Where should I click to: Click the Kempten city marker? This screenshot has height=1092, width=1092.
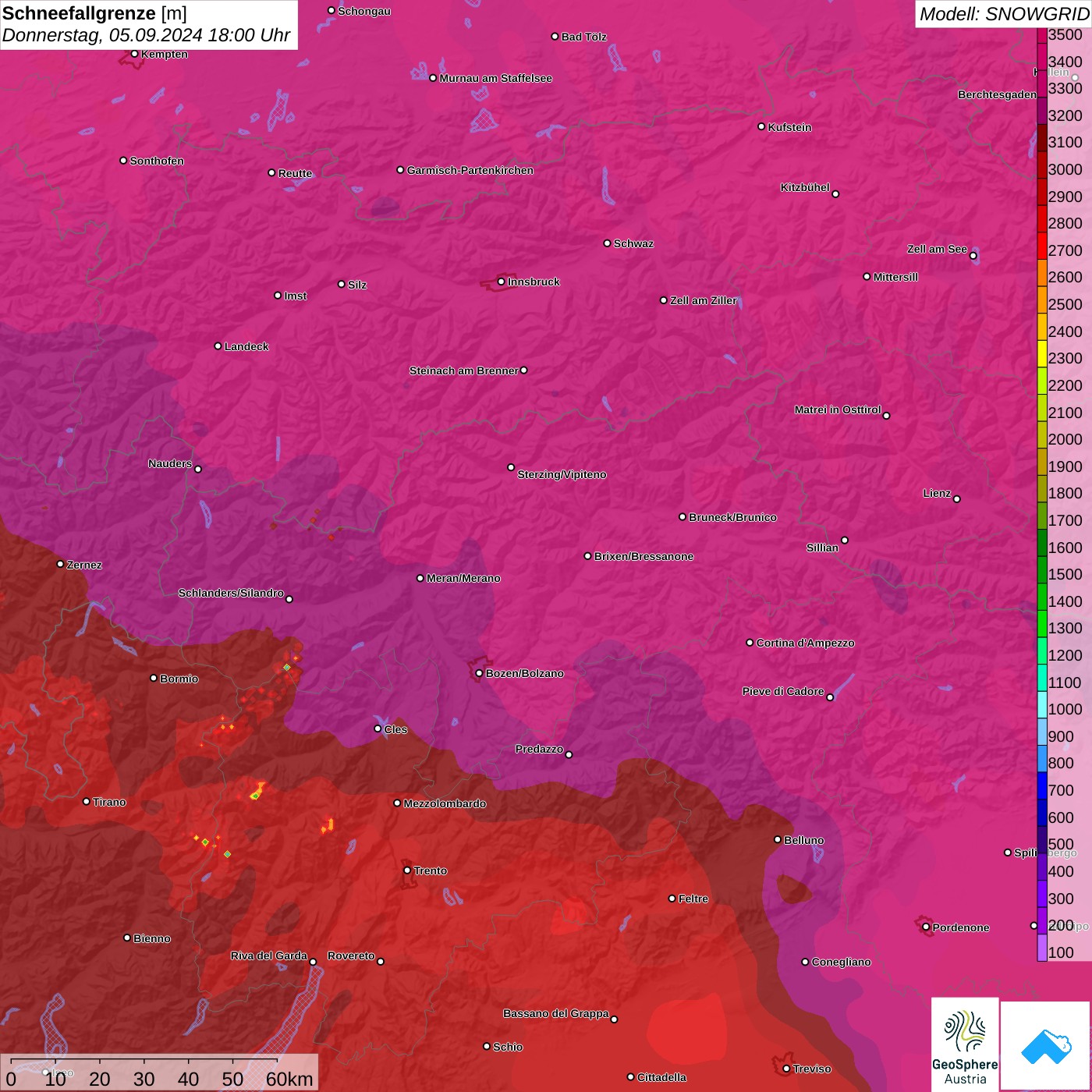pos(134,54)
